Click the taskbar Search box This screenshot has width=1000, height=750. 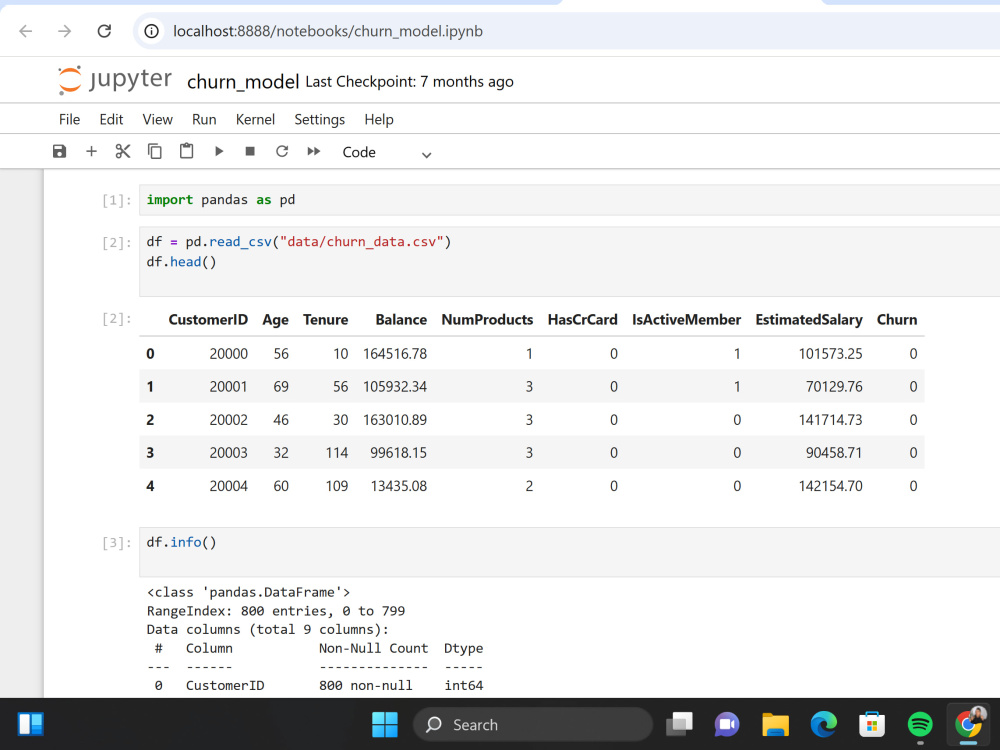(533, 724)
